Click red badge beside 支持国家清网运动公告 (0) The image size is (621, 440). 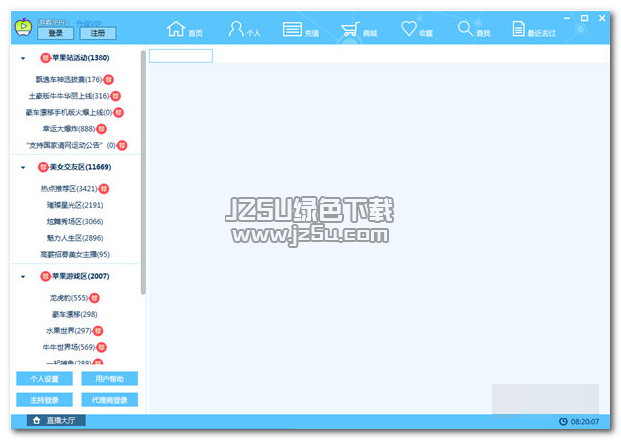(122, 145)
